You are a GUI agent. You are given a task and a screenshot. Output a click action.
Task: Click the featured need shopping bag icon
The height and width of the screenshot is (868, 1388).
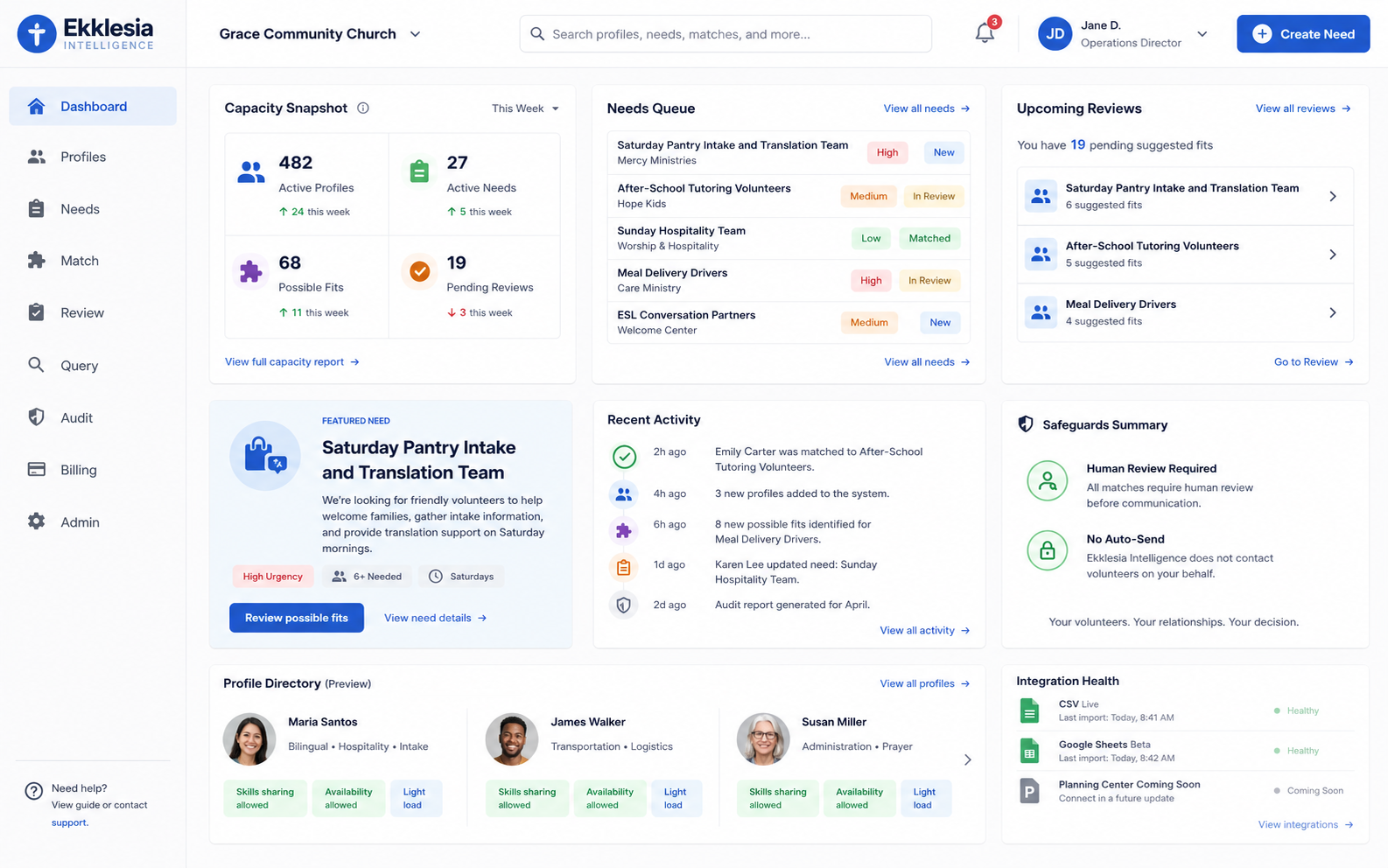coord(265,455)
